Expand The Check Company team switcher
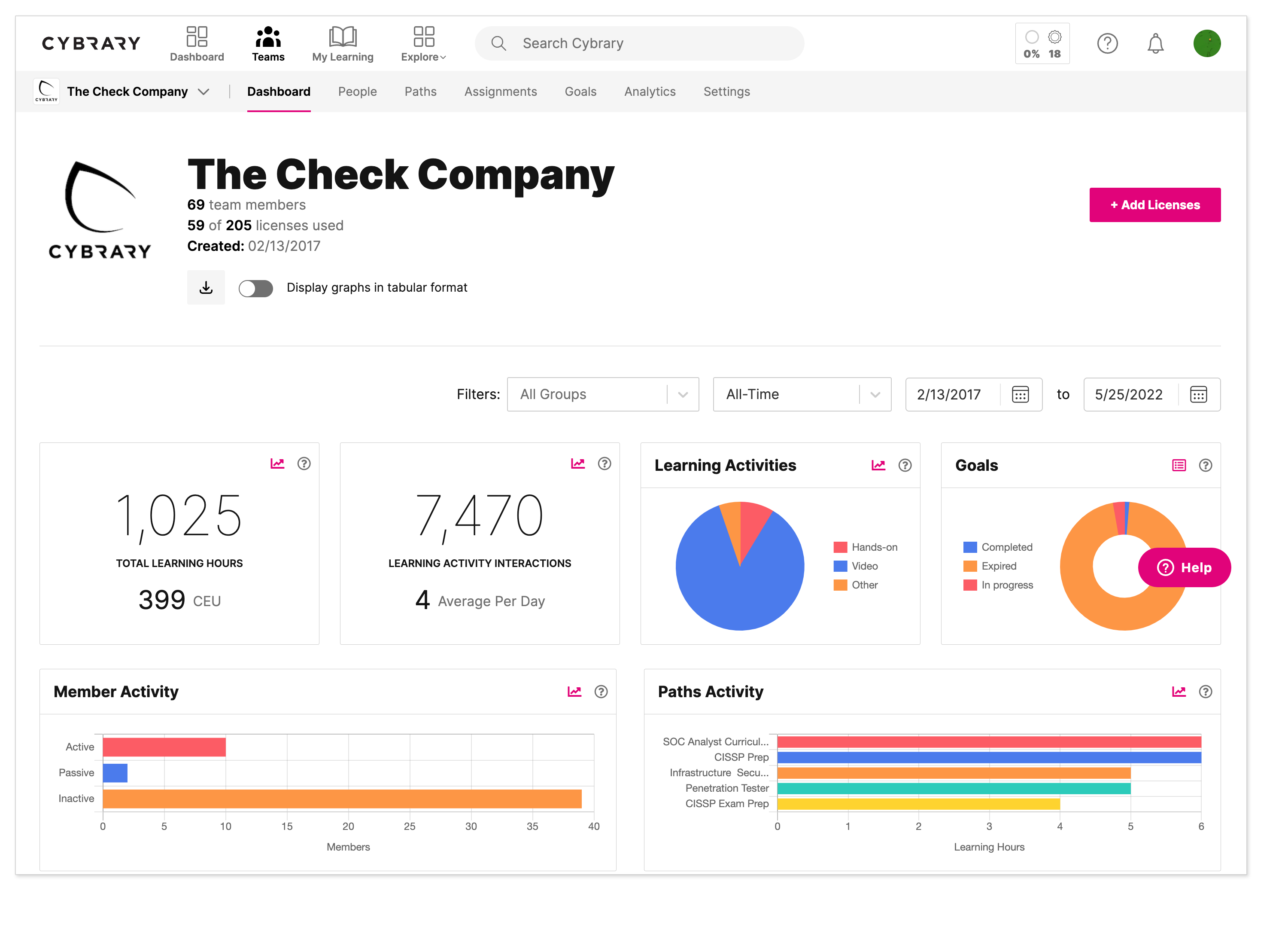Screen dimensions: 1288x927 204,92
